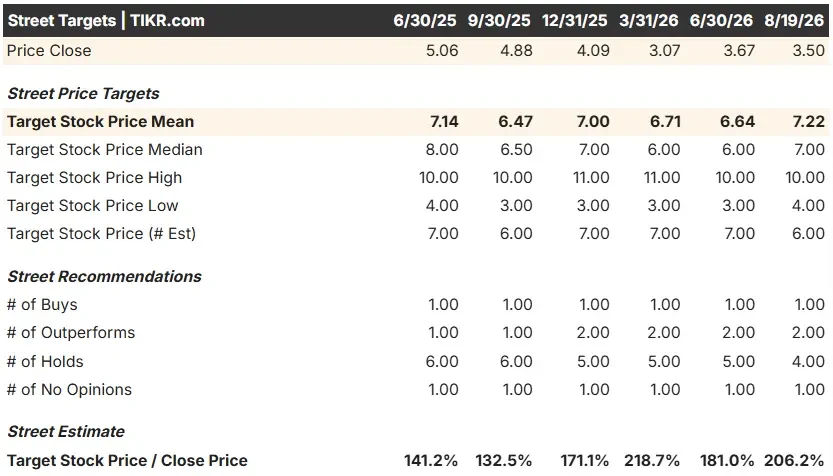Select the 6/30/26 column header

(721, 21)
